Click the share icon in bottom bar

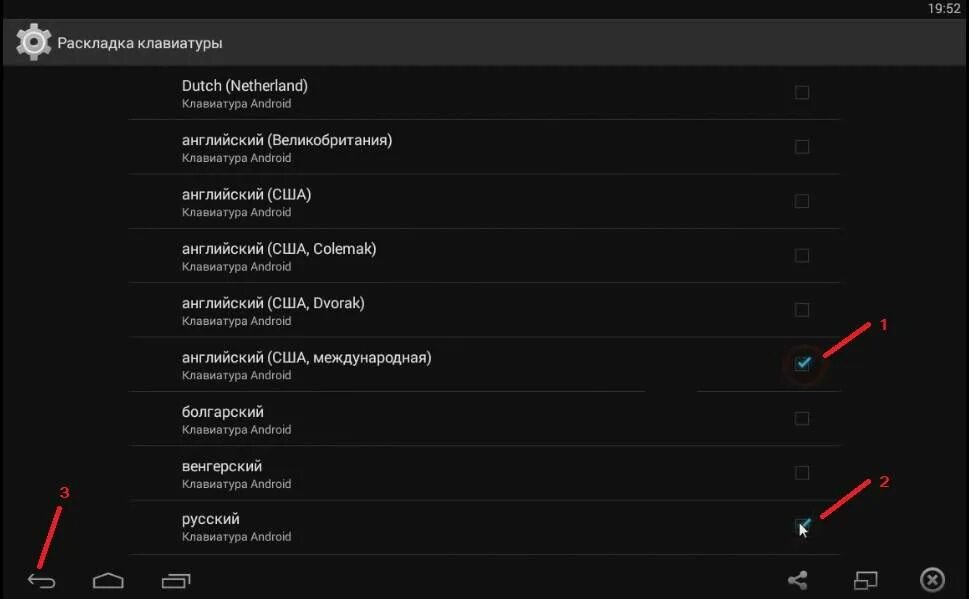coord(797,580)
